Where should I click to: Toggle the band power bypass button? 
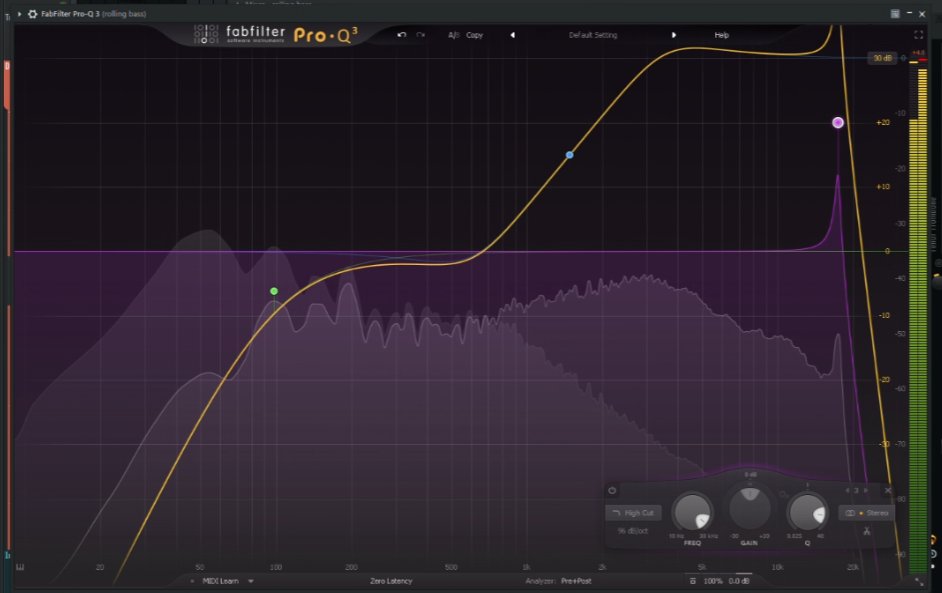tap(612, 491)
